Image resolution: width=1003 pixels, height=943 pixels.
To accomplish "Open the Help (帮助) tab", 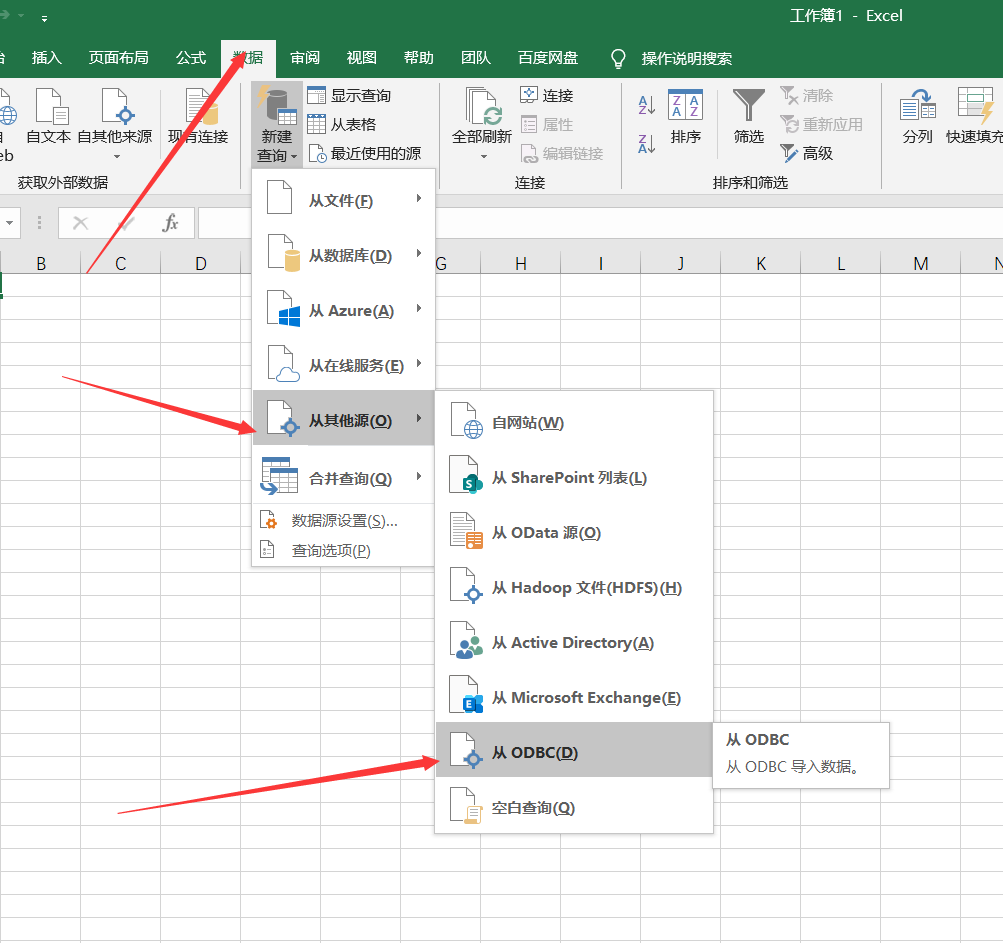I will (x=418, y=58).
